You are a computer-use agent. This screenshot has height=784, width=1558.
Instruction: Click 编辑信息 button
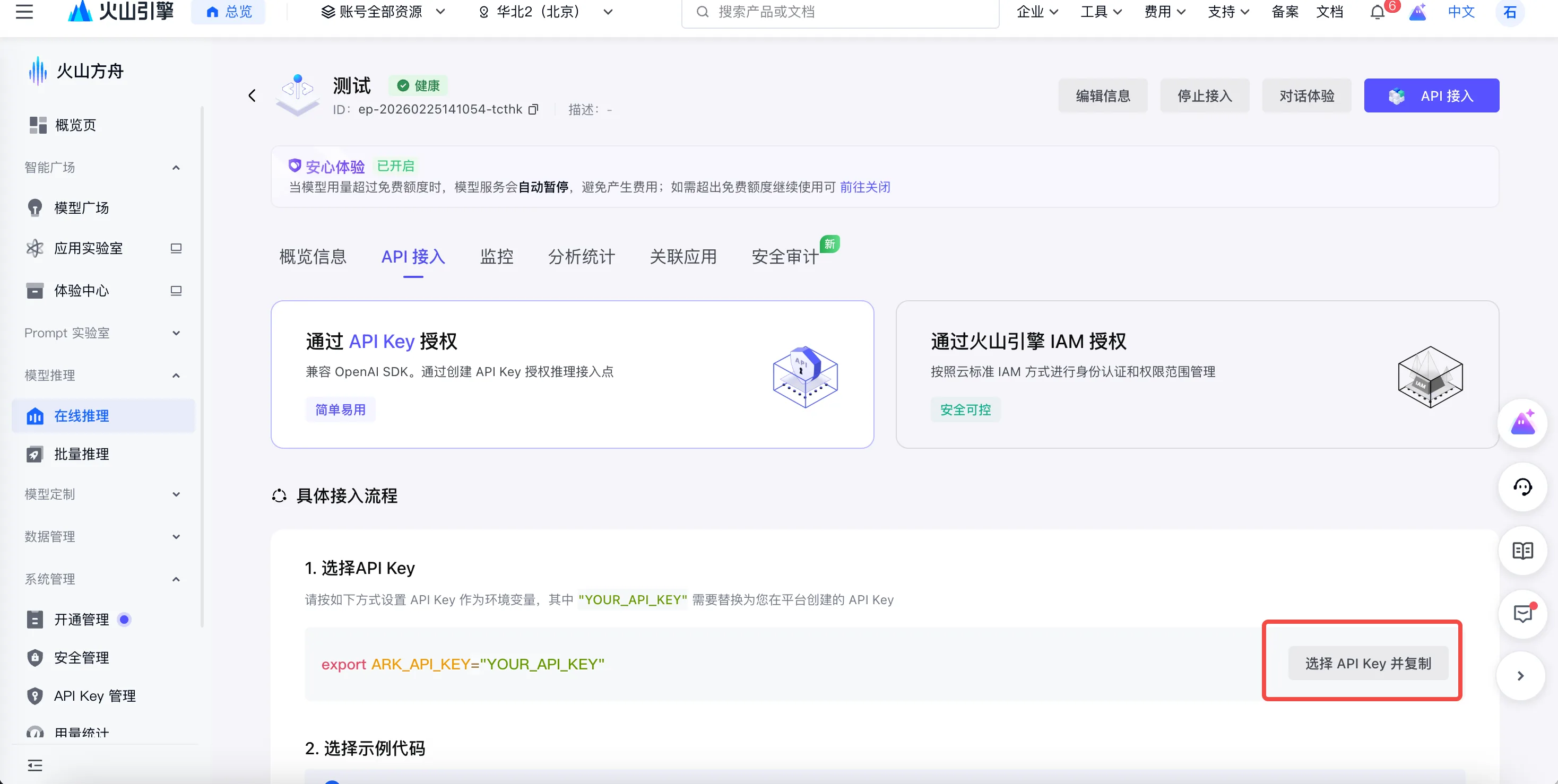pyautogui.click(x=1103, y=95)
